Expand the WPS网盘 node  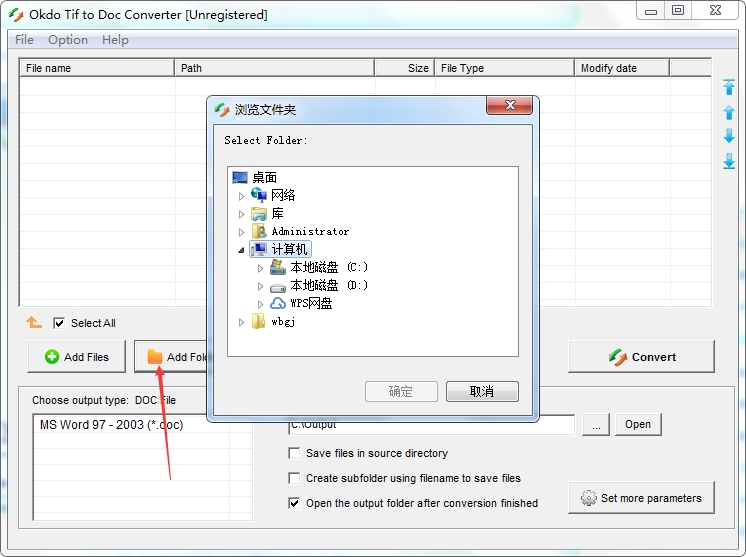pos(260,304)
